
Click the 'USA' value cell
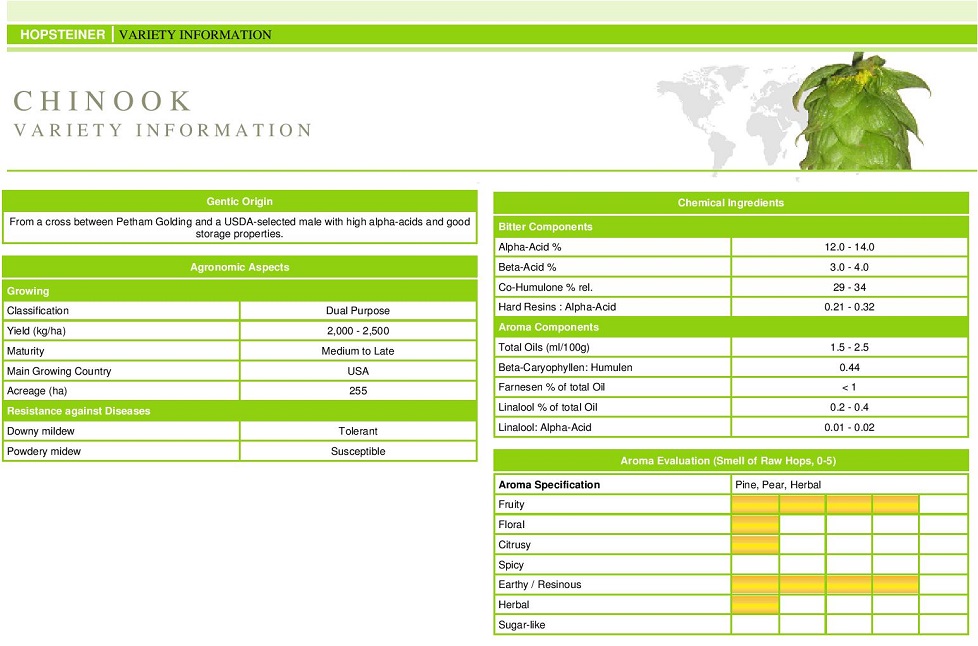pyautogui.click(x=358, y=371)
